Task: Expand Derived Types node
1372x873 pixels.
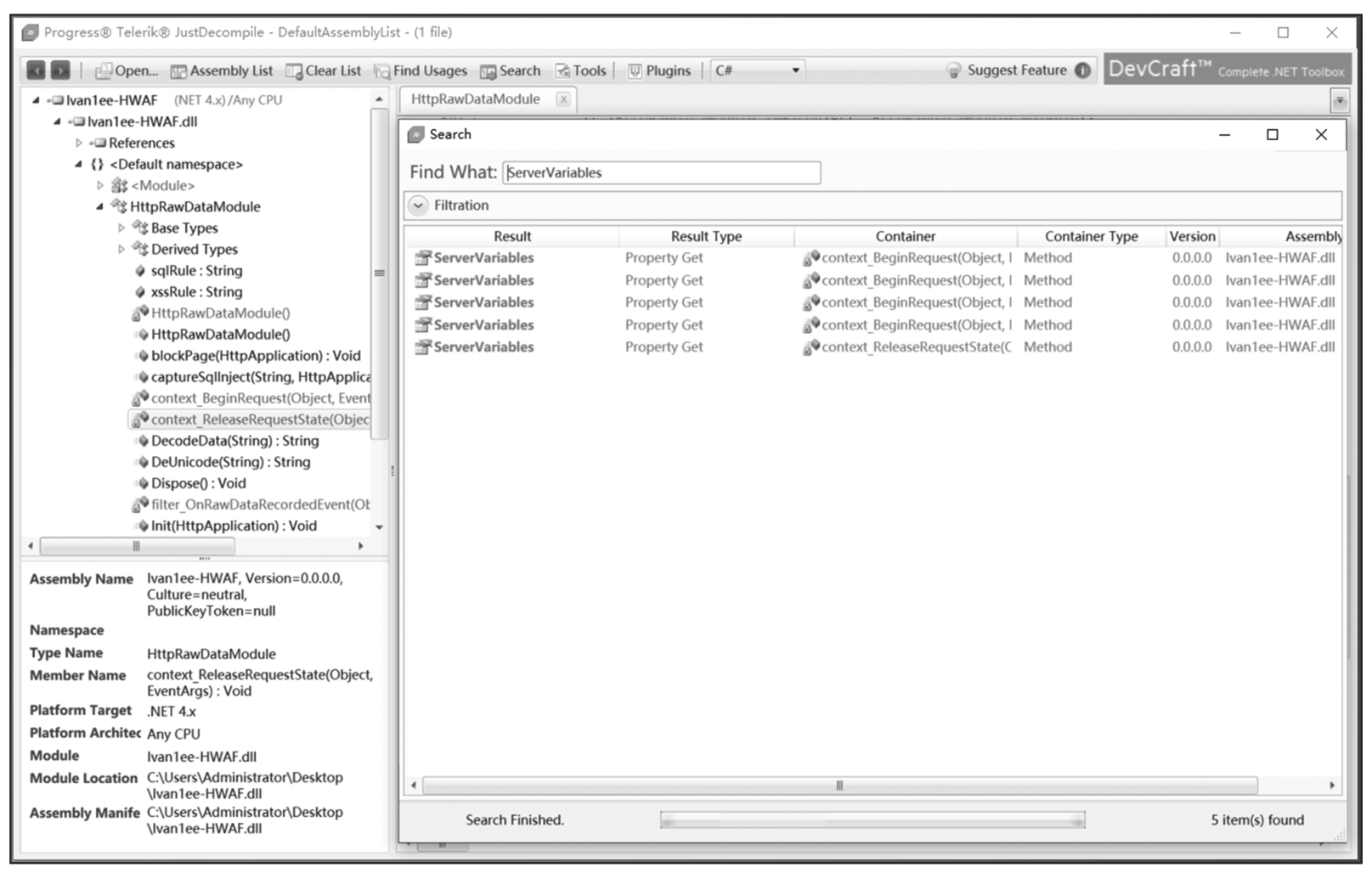Action: 121,249
